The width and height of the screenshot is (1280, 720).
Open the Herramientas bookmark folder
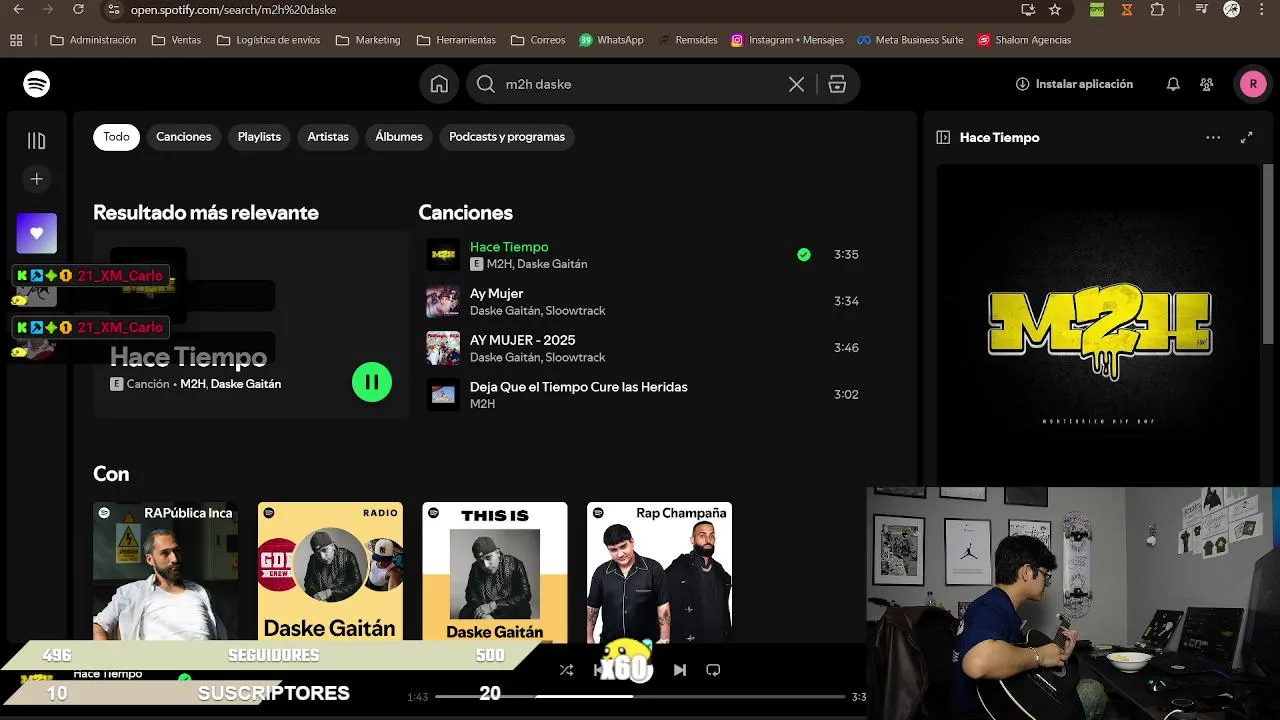(456, 40)
